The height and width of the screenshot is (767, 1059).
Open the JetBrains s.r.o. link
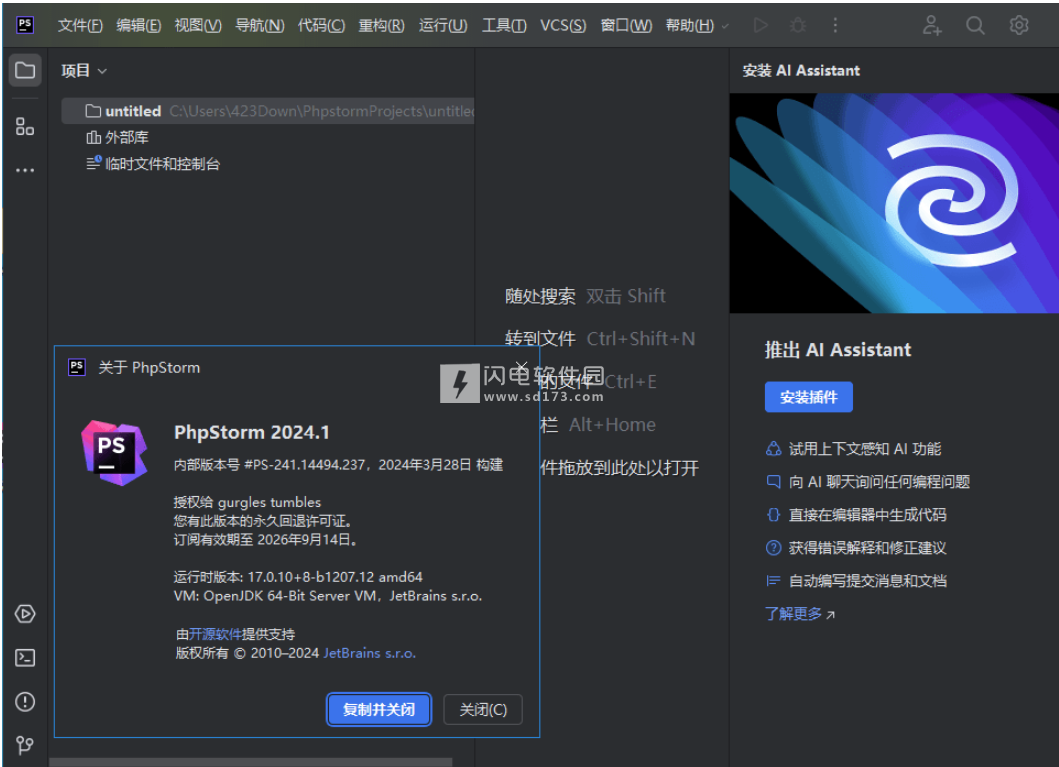click(x=369, y=653)
